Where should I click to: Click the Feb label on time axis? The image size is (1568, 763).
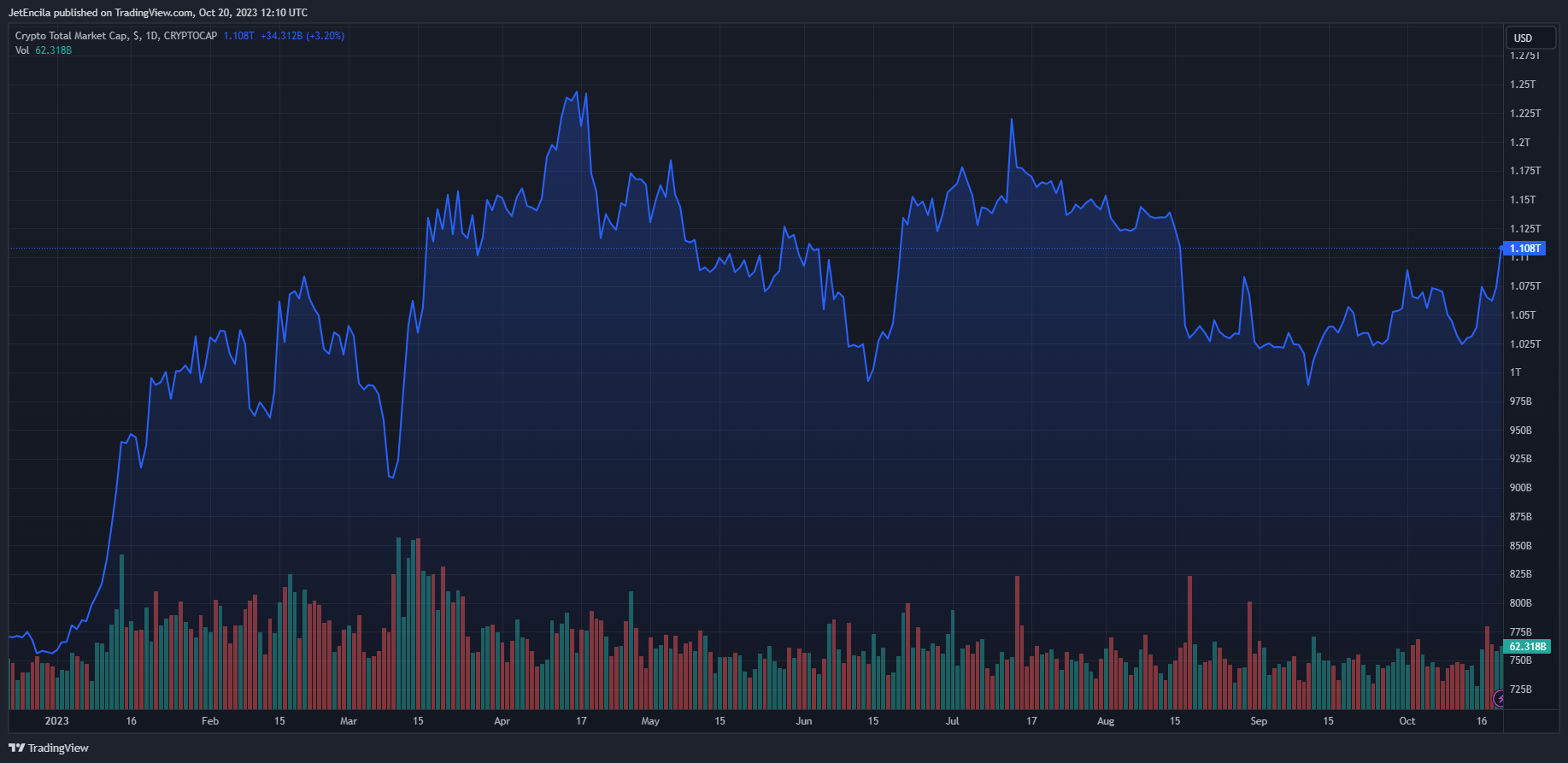pyautogui.click(x=210, y=721)
